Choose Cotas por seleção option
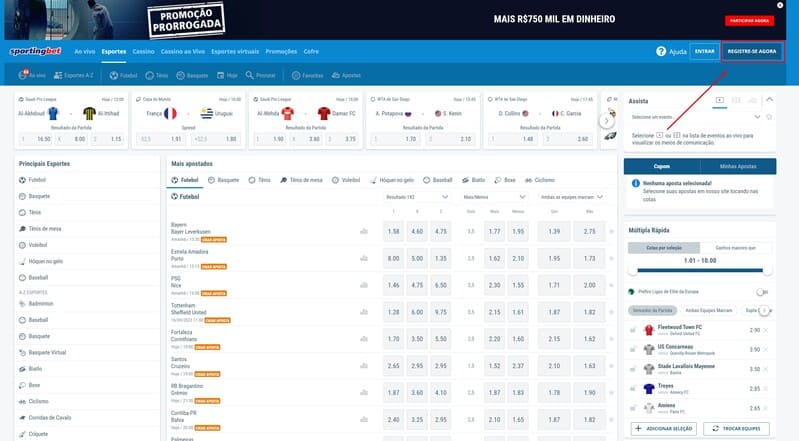The image size is (799, 441). coord(664,248)
